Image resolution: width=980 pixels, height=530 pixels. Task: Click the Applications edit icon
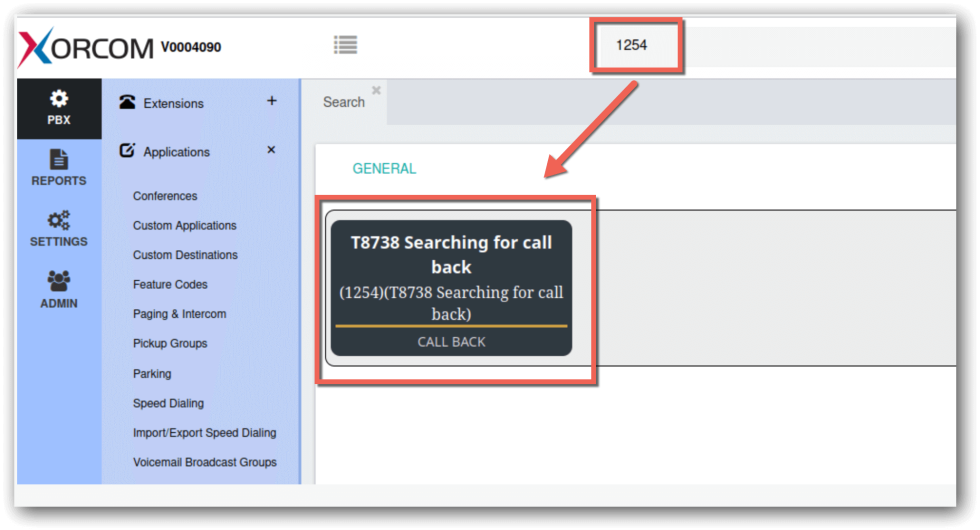click(x=127, y=151)
